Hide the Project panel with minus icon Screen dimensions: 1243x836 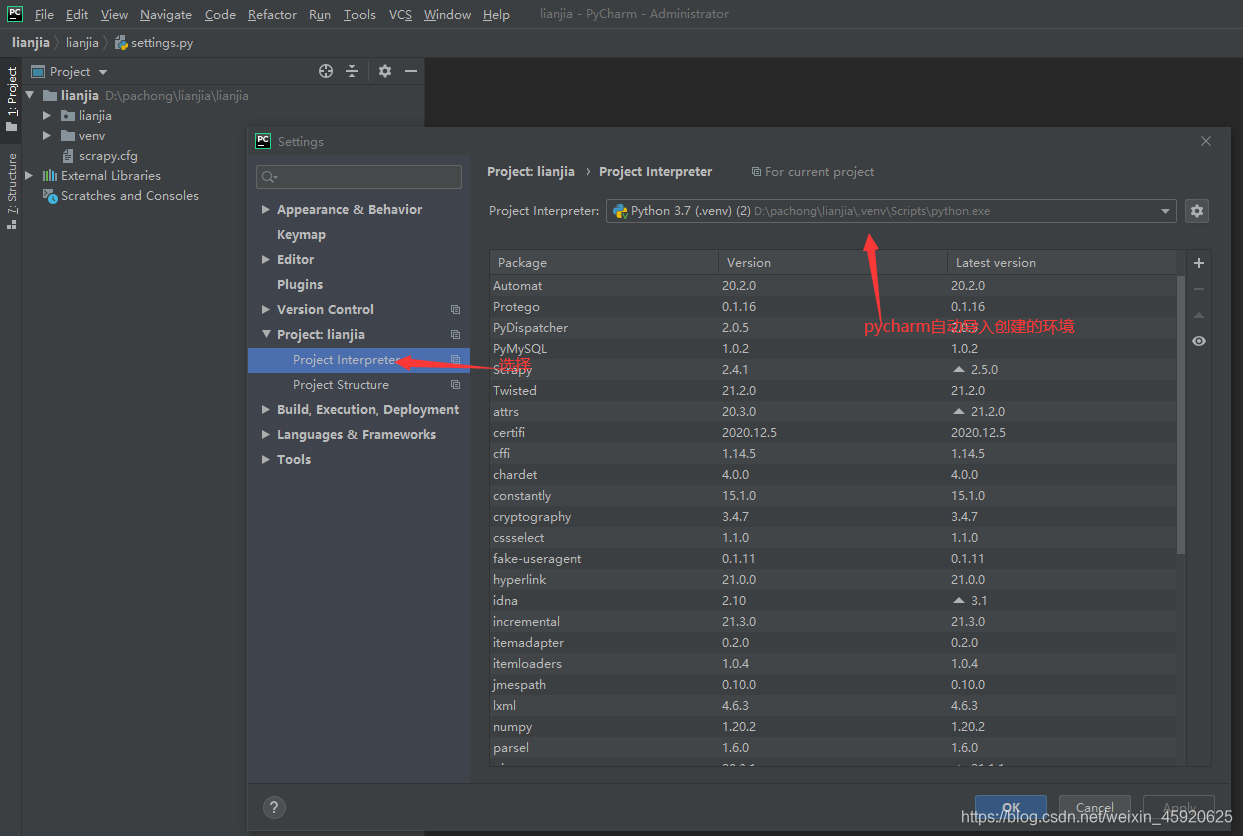pos(410,71)
